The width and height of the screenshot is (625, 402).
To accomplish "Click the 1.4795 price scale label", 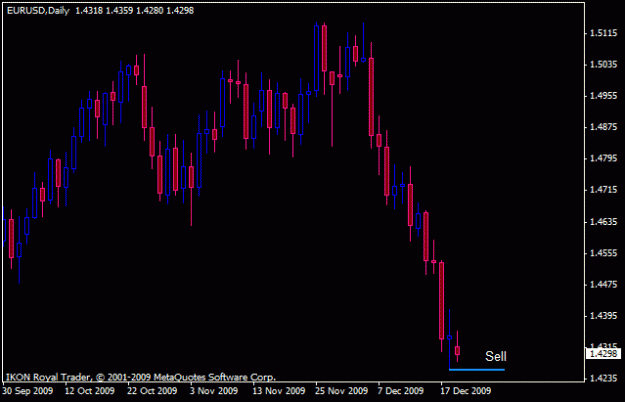I will tap(603, 159).
